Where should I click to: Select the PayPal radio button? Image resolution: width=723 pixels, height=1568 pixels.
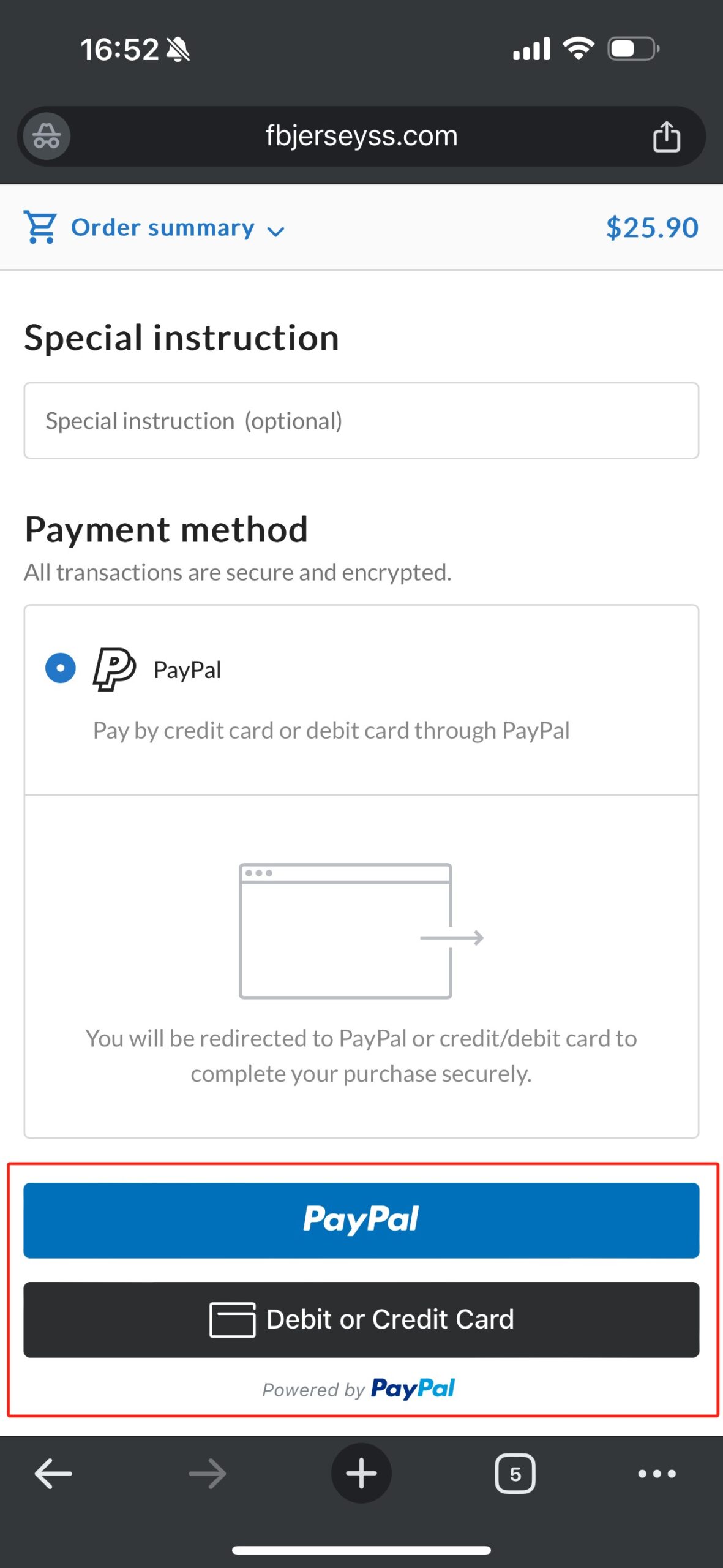click(61, 668)
